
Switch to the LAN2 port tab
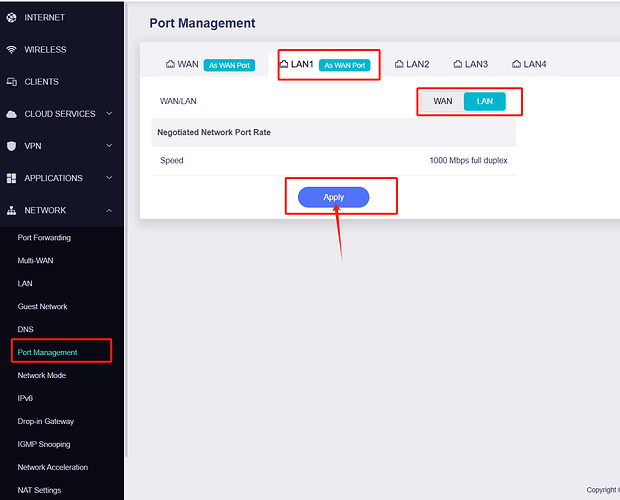click(x=411, y=64)
